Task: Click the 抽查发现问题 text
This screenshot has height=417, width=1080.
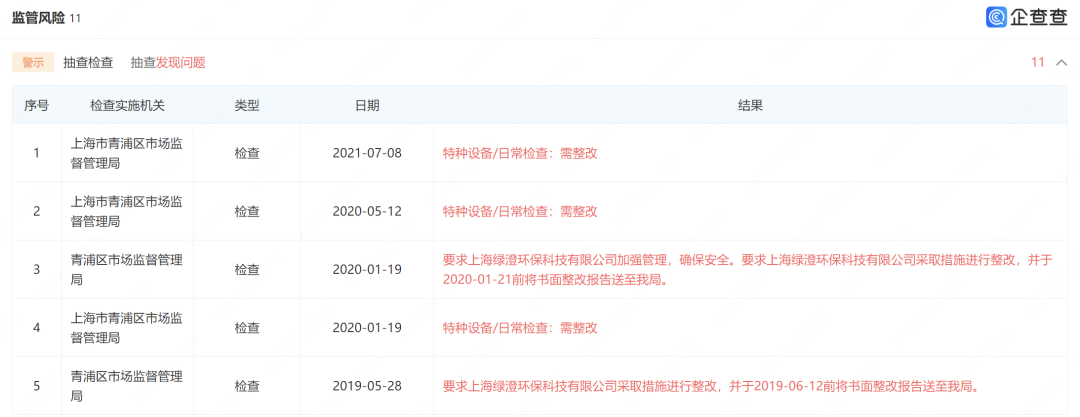Action: click(x=168, y=62)
